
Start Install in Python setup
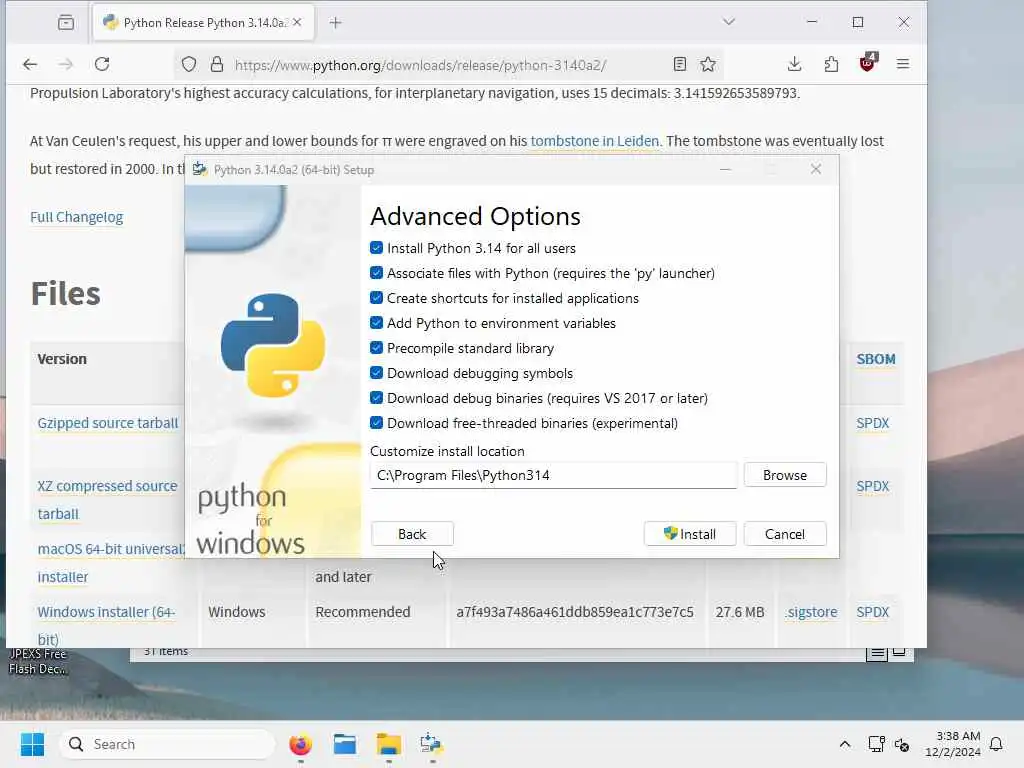pyautogui.click(x=690, y=534)
